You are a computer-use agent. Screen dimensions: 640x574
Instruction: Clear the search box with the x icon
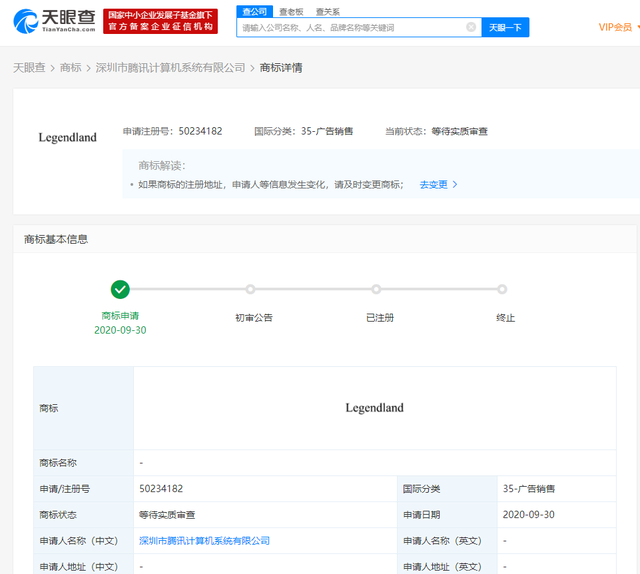click(x=471, y=27)
